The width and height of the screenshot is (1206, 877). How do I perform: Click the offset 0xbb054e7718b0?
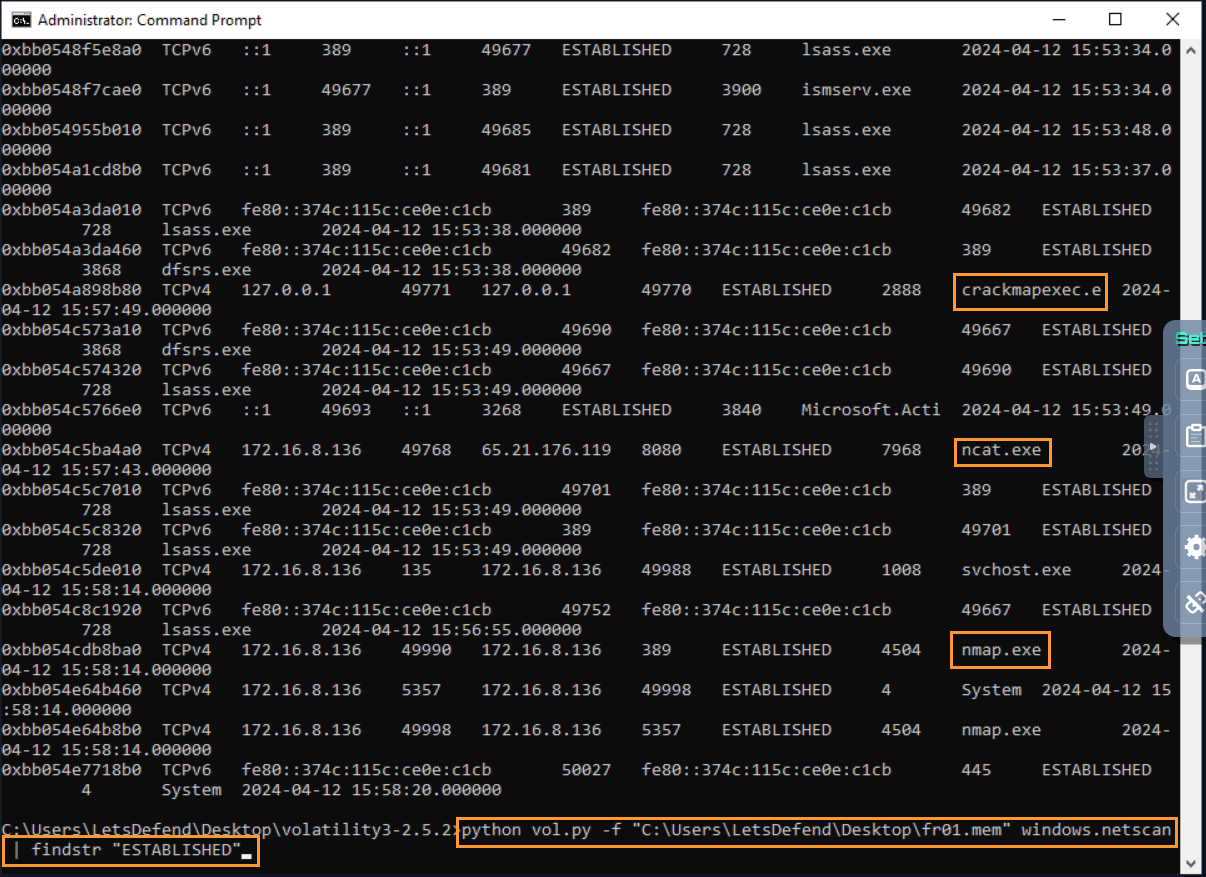71,770
